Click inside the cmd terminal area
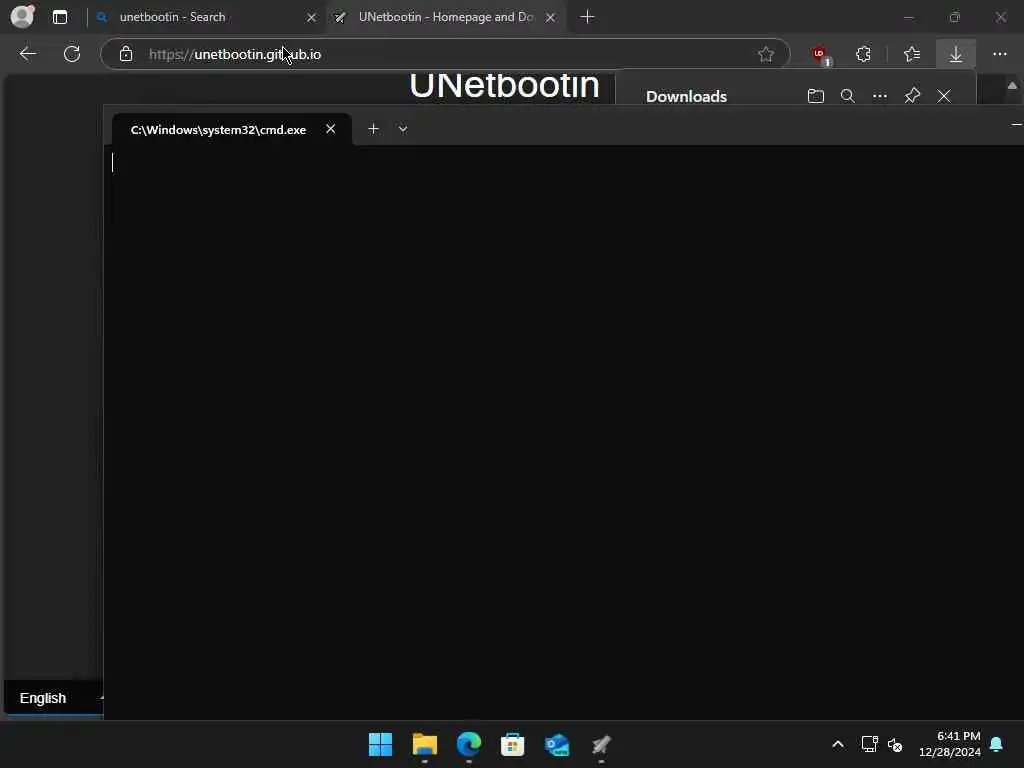Screen dimensions: 1024x768 (x=564, y=431)
